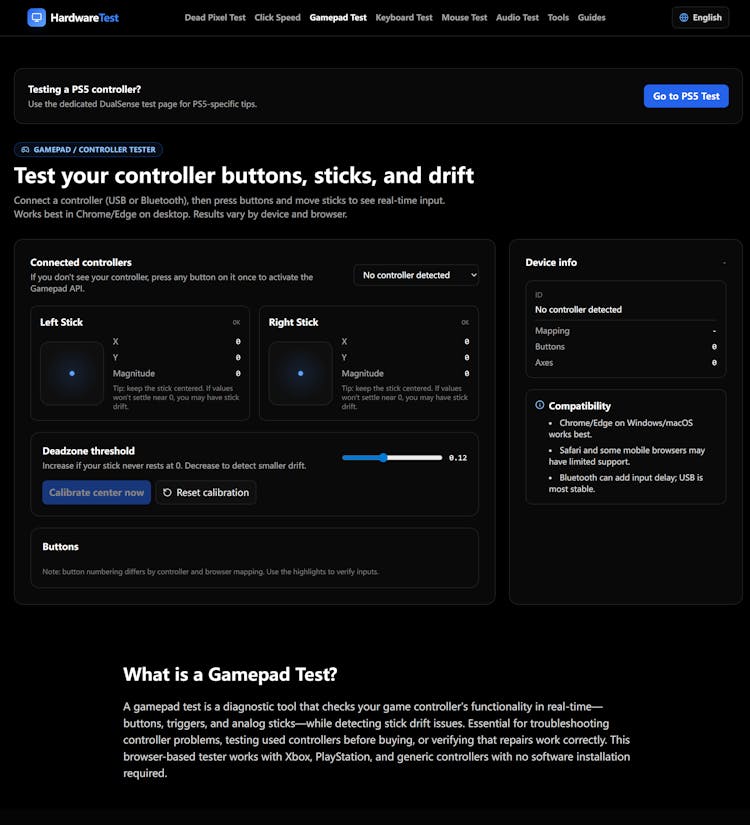Click the Device info heading
The image size is (750, 825).
551,262
